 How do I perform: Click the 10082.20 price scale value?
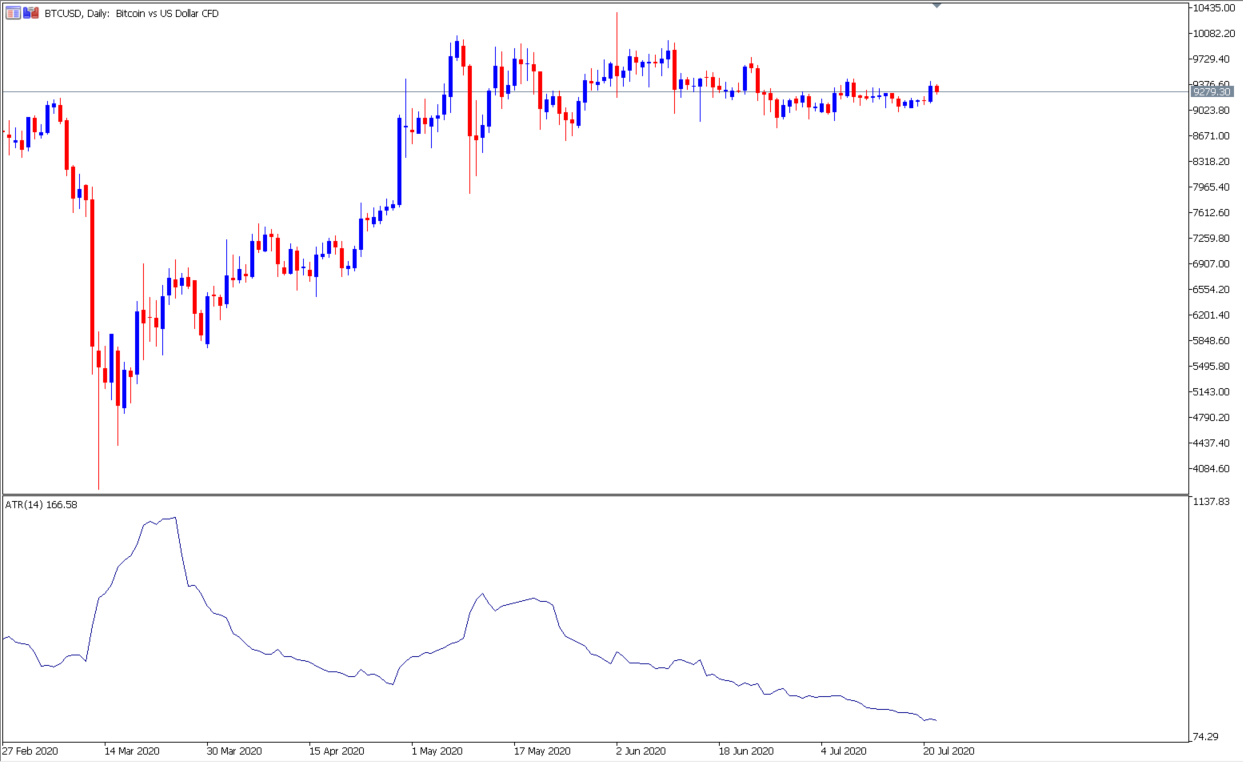1214,33
